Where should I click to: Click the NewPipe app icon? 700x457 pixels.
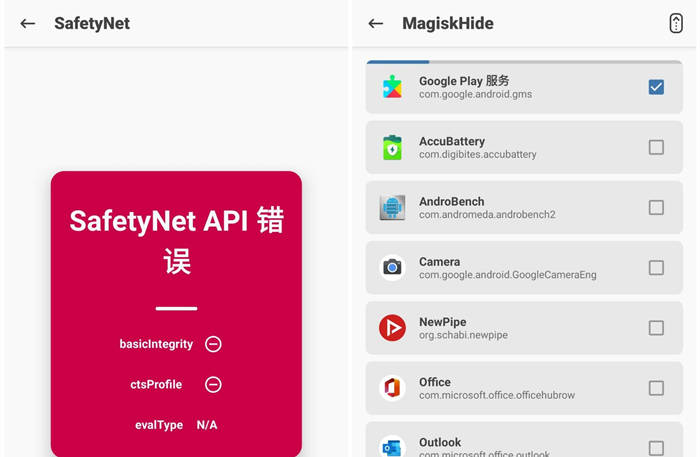392,327
